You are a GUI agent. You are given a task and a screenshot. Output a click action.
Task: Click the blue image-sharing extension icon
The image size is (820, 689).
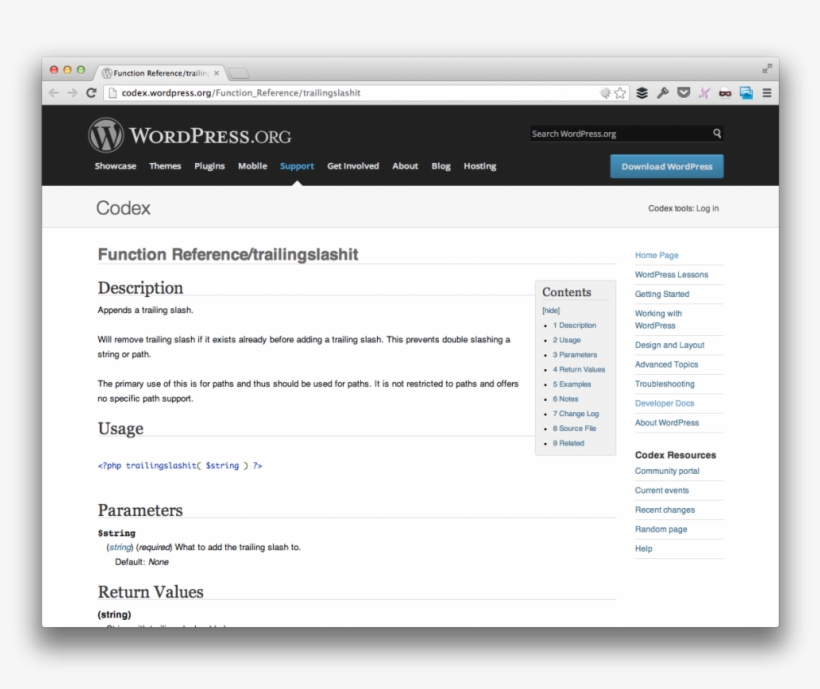[746, 92]
